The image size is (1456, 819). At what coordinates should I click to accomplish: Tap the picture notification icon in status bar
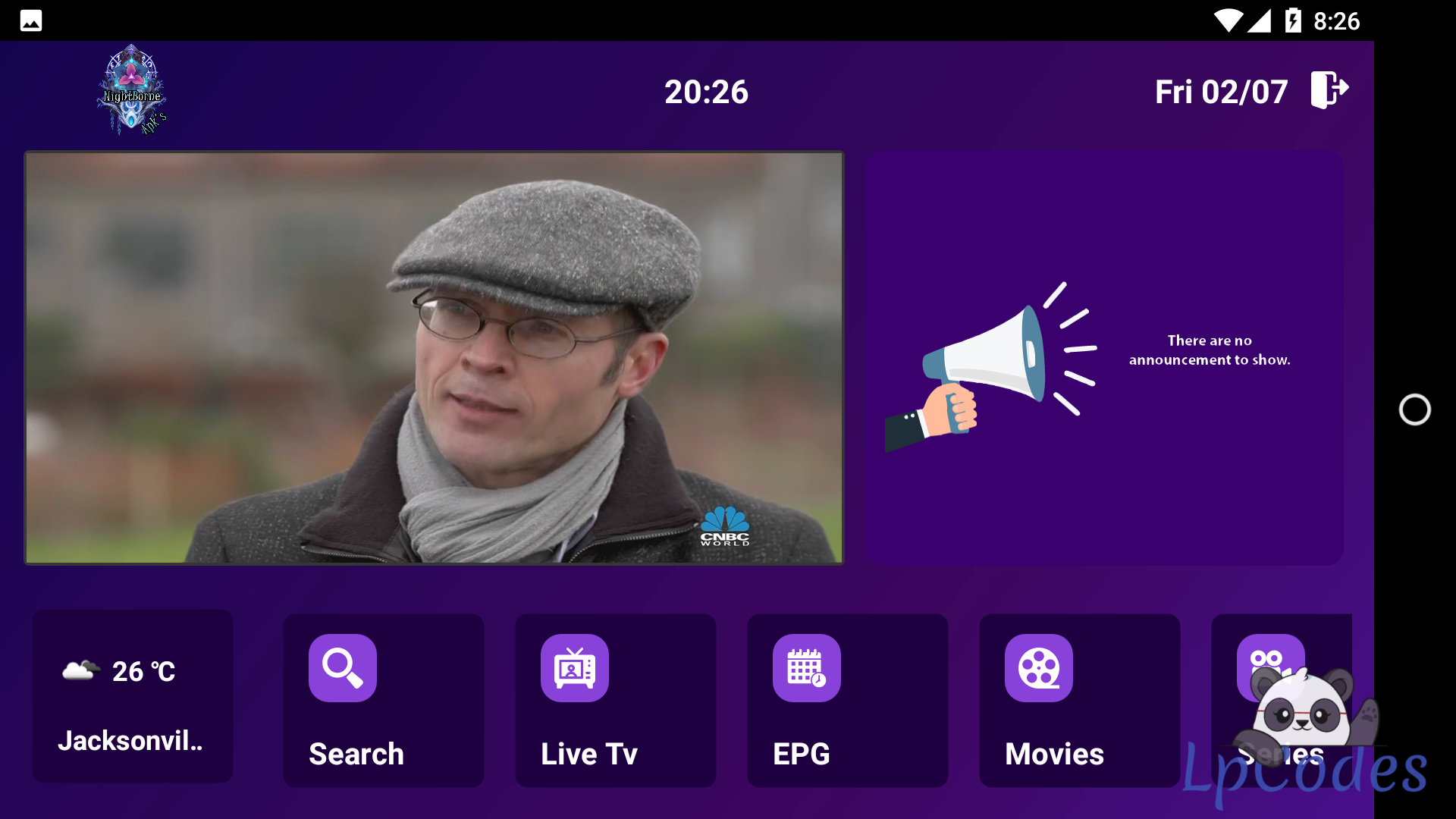(x=31, y=20)
